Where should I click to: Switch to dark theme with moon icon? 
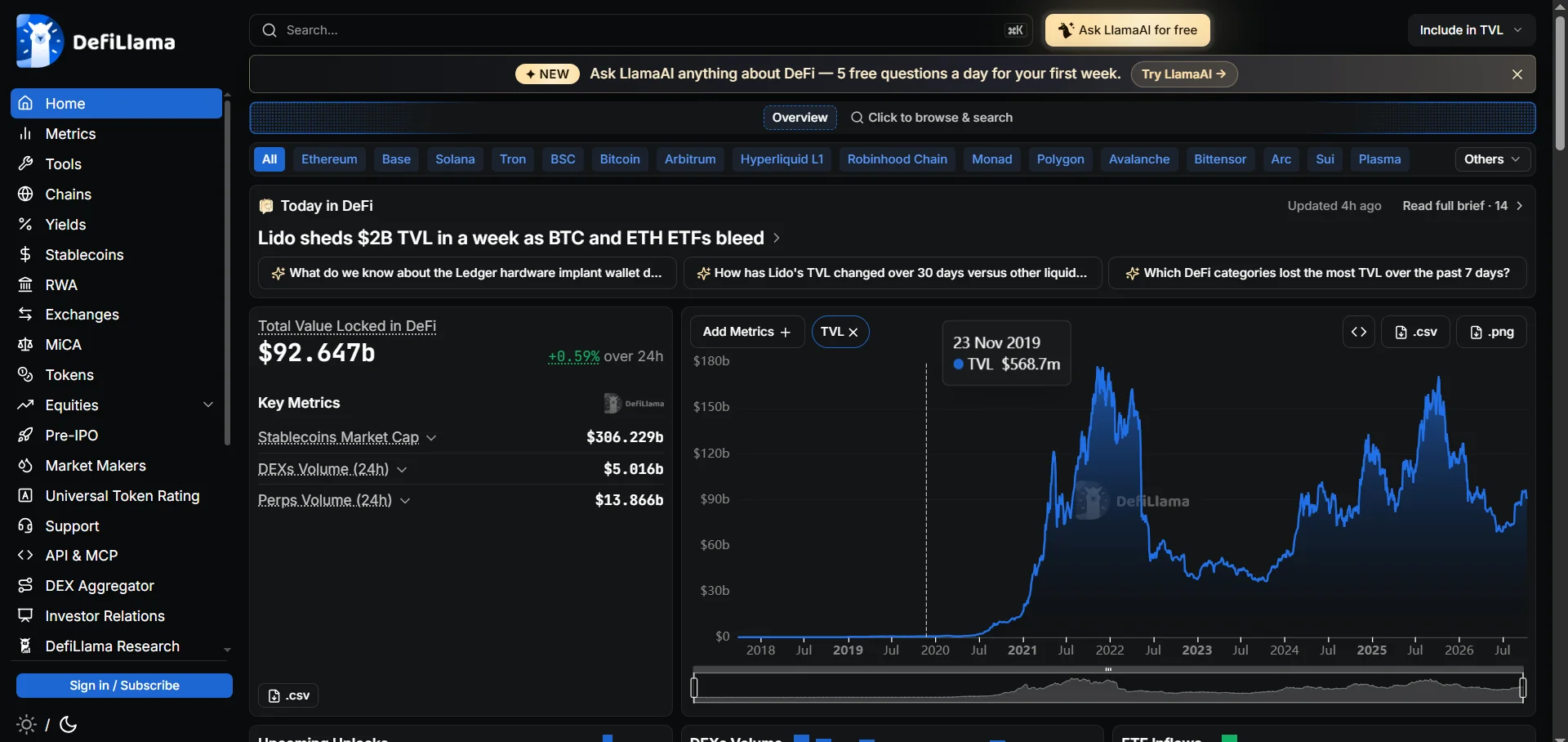point(69,725)
